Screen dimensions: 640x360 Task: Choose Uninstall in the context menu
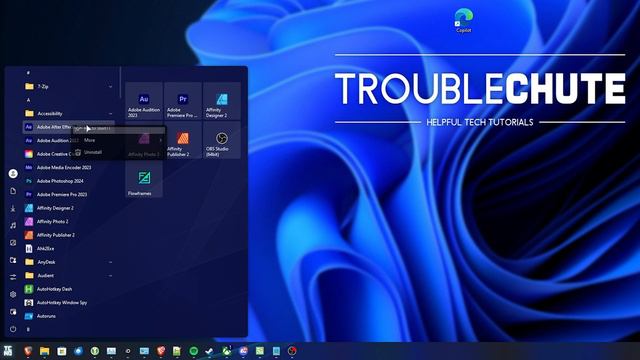[x=119, y=152]
